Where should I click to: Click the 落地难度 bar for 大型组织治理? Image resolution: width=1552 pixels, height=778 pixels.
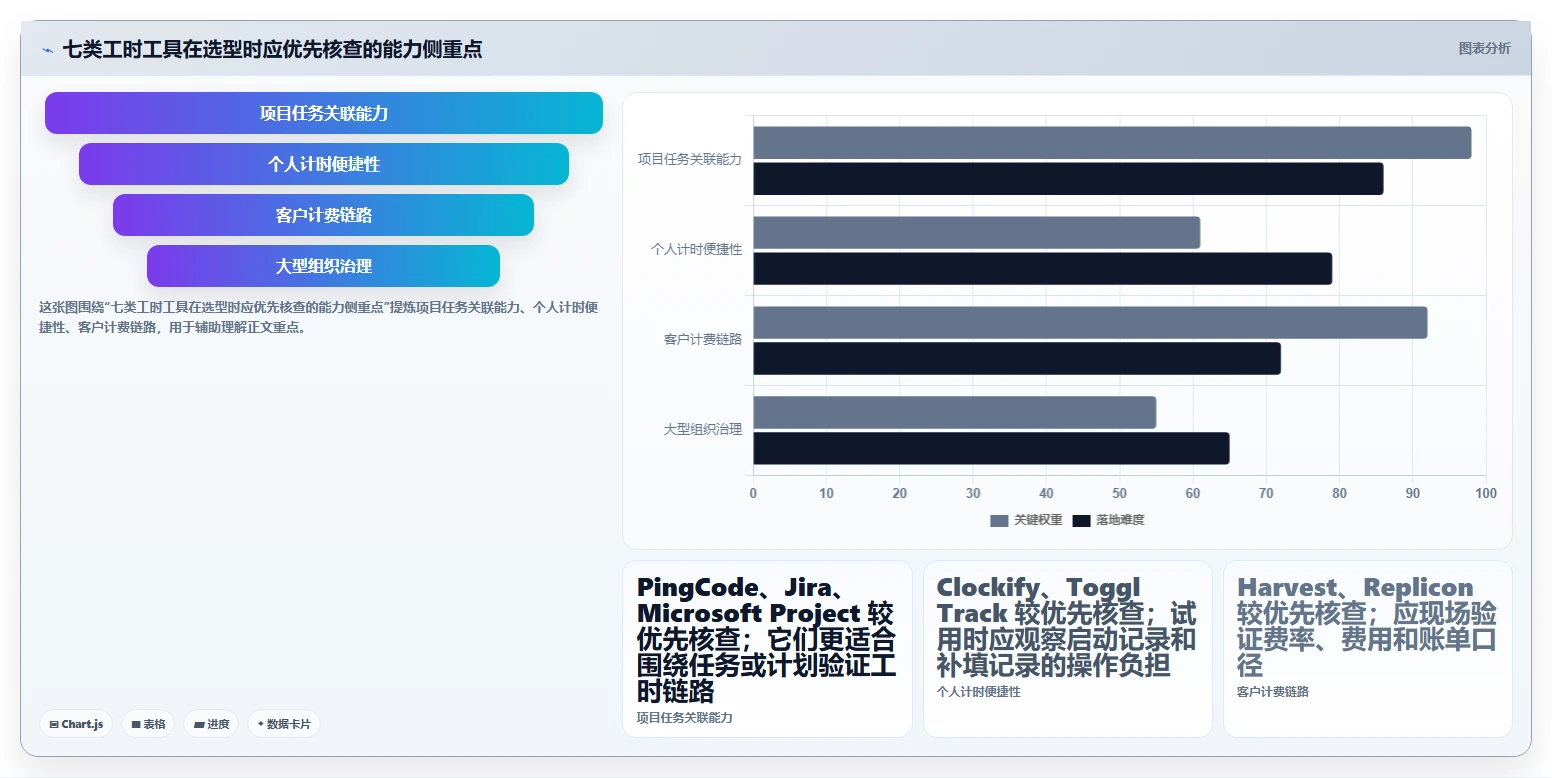coord(991,449)
